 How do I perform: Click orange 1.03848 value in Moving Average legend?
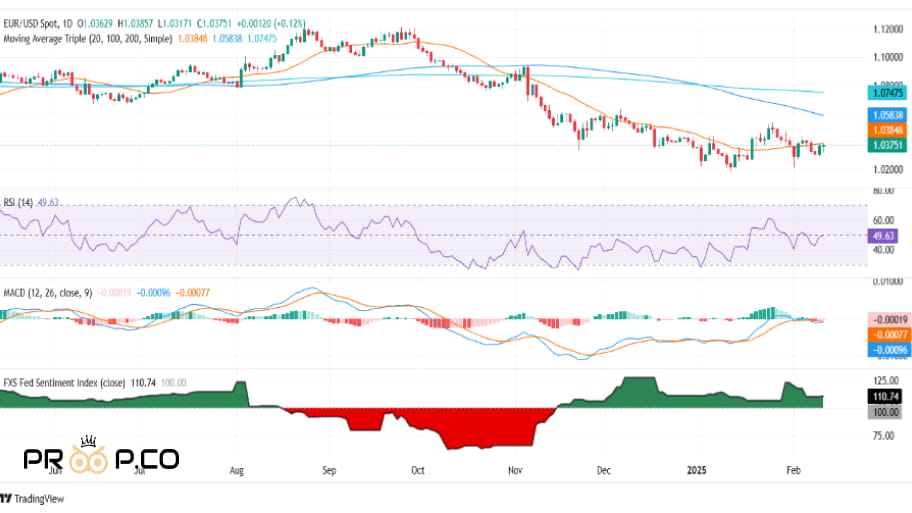tap(192, 39)
